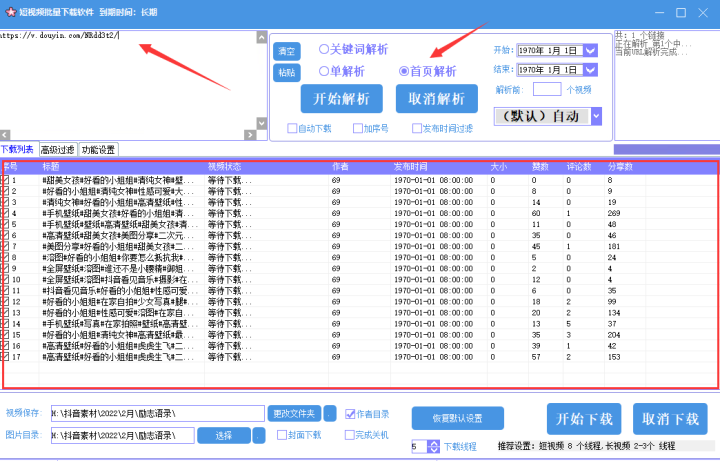This screenshot has width=720, height=461.
Task: Click the 粘贴 paste button
Action: 286,73
